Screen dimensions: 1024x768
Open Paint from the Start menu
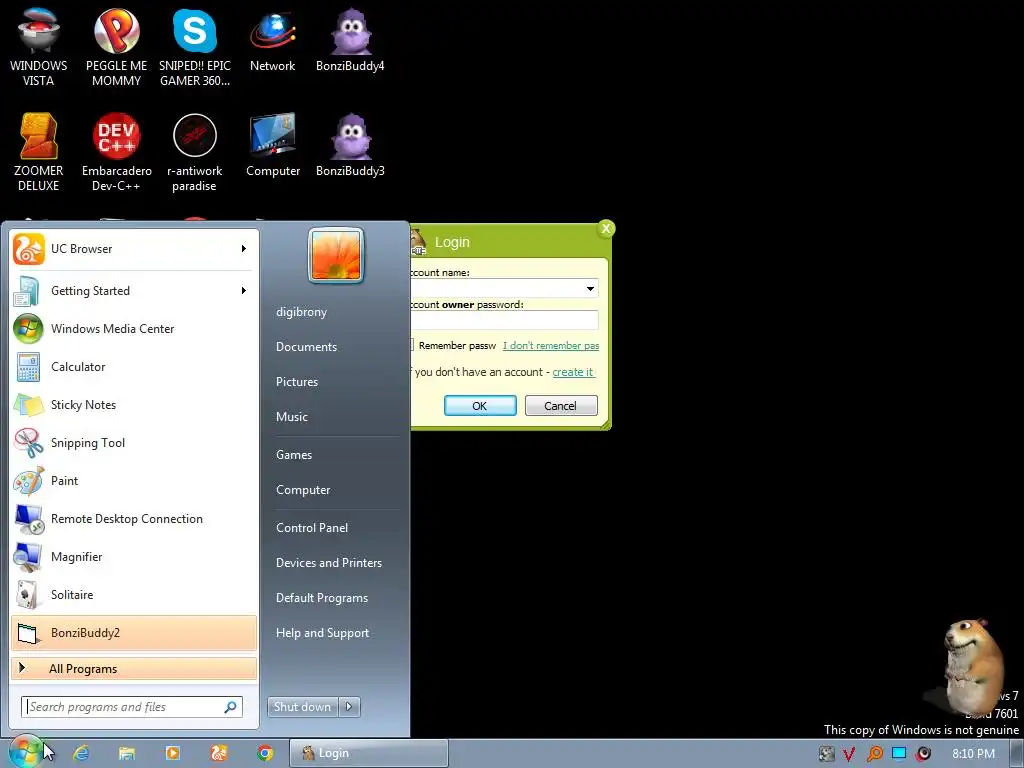point(134,481)
